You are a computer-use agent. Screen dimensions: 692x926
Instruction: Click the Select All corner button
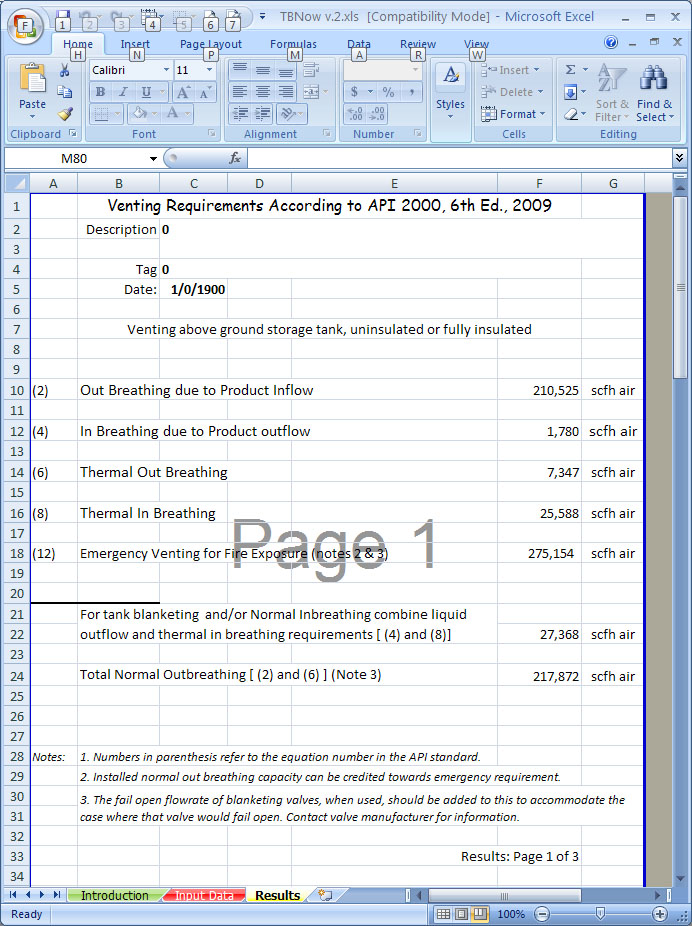[17, 184]
